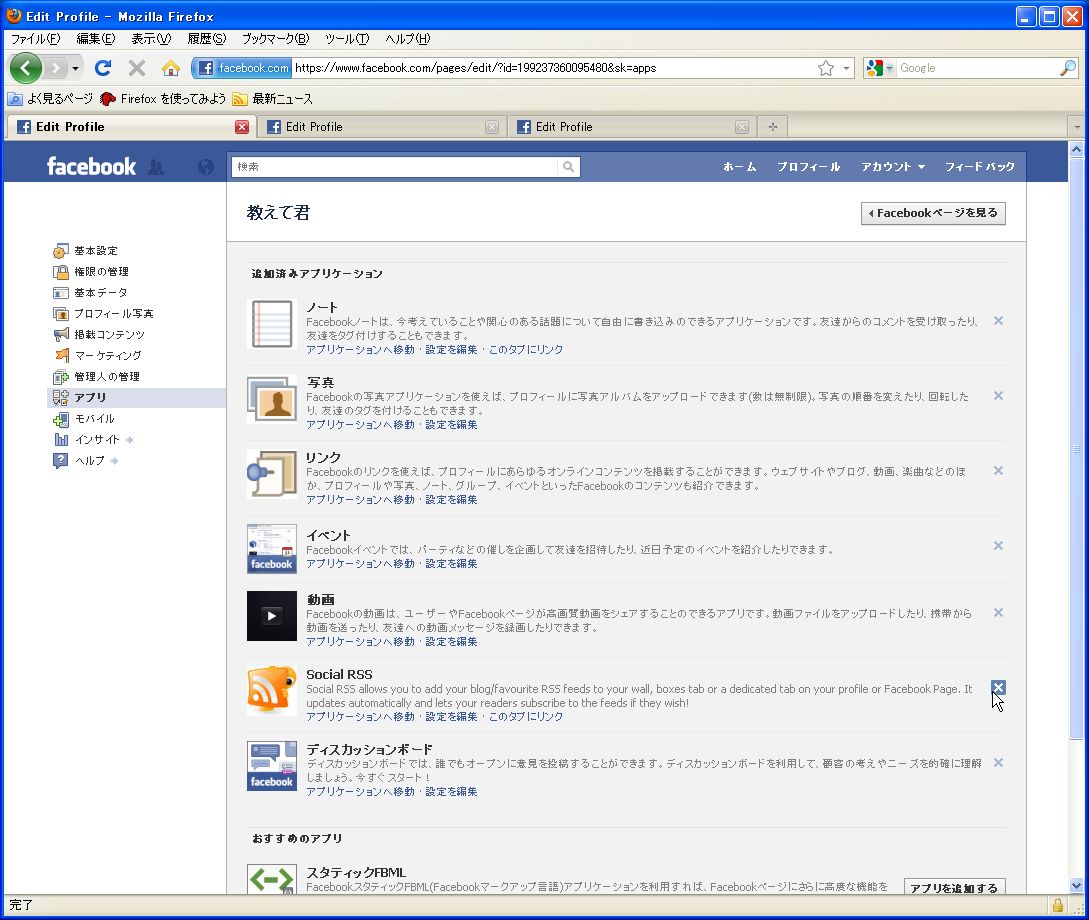Reload the page with the refresh icon
1089x920 pixels.
coord(103,68)
